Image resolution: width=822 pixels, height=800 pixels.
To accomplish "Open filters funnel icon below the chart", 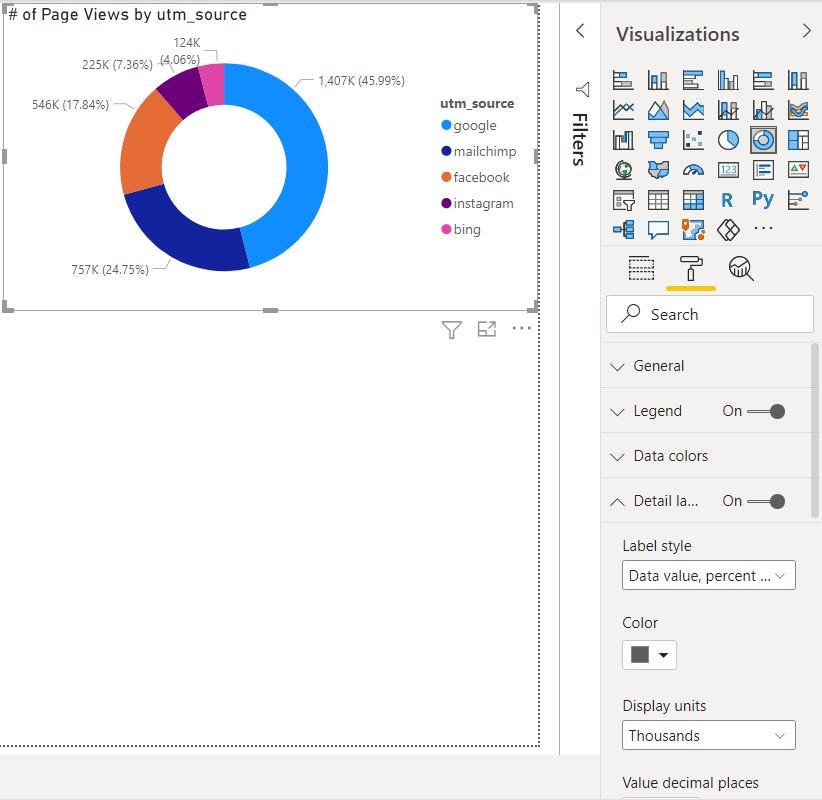I will click(451, 329).
